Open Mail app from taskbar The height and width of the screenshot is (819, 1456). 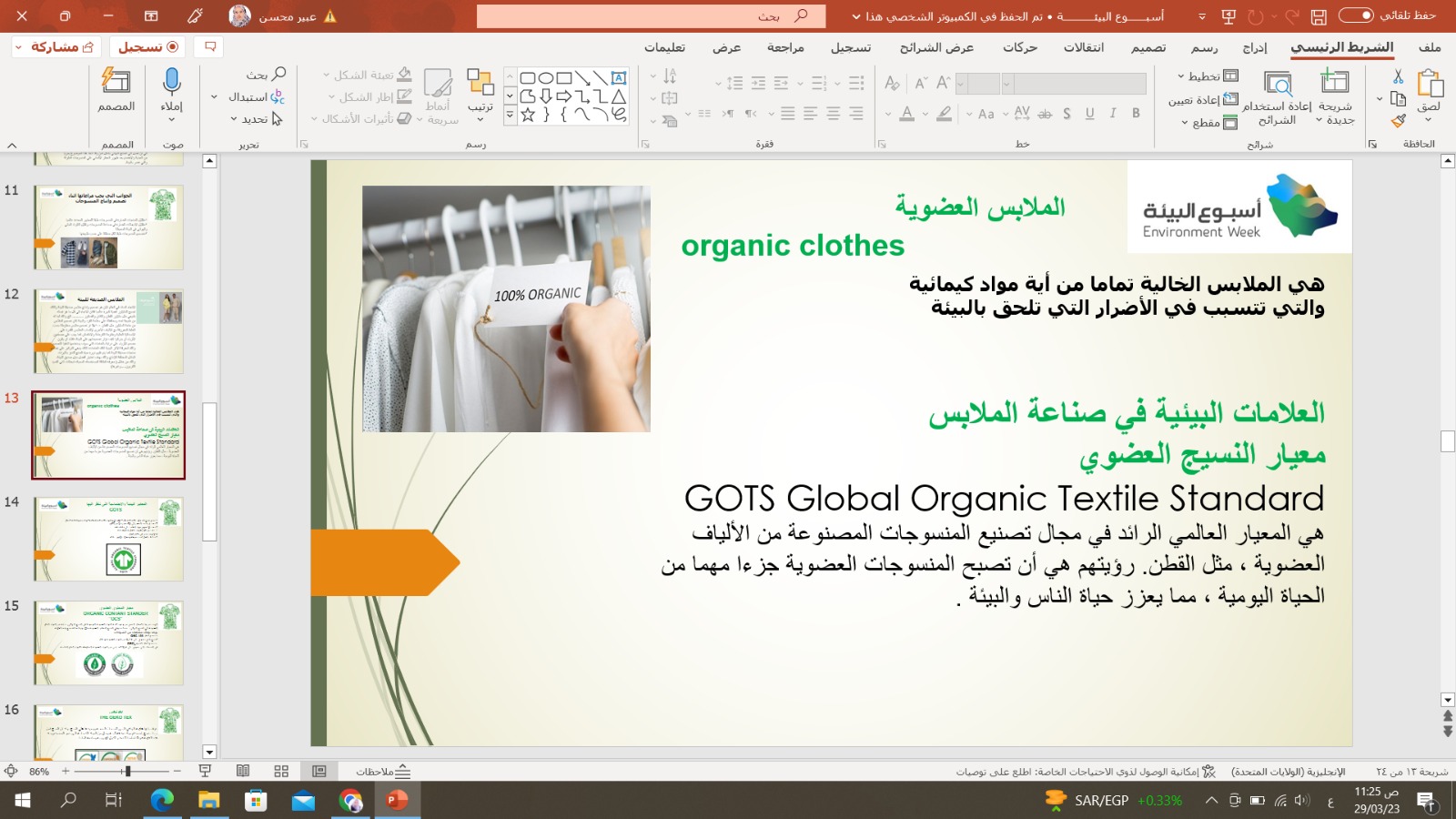(303, 800)
